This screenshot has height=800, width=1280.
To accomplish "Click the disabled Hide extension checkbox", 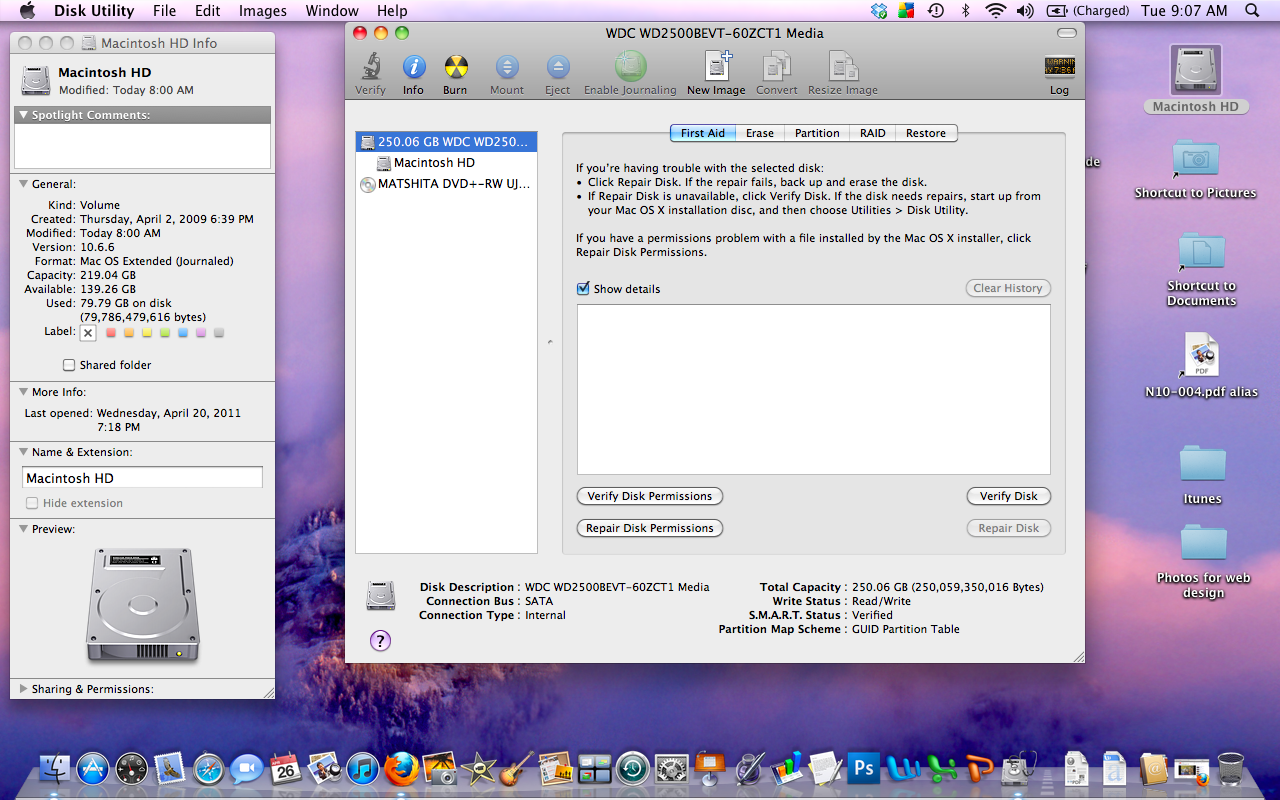I will [x=32, y=503].
